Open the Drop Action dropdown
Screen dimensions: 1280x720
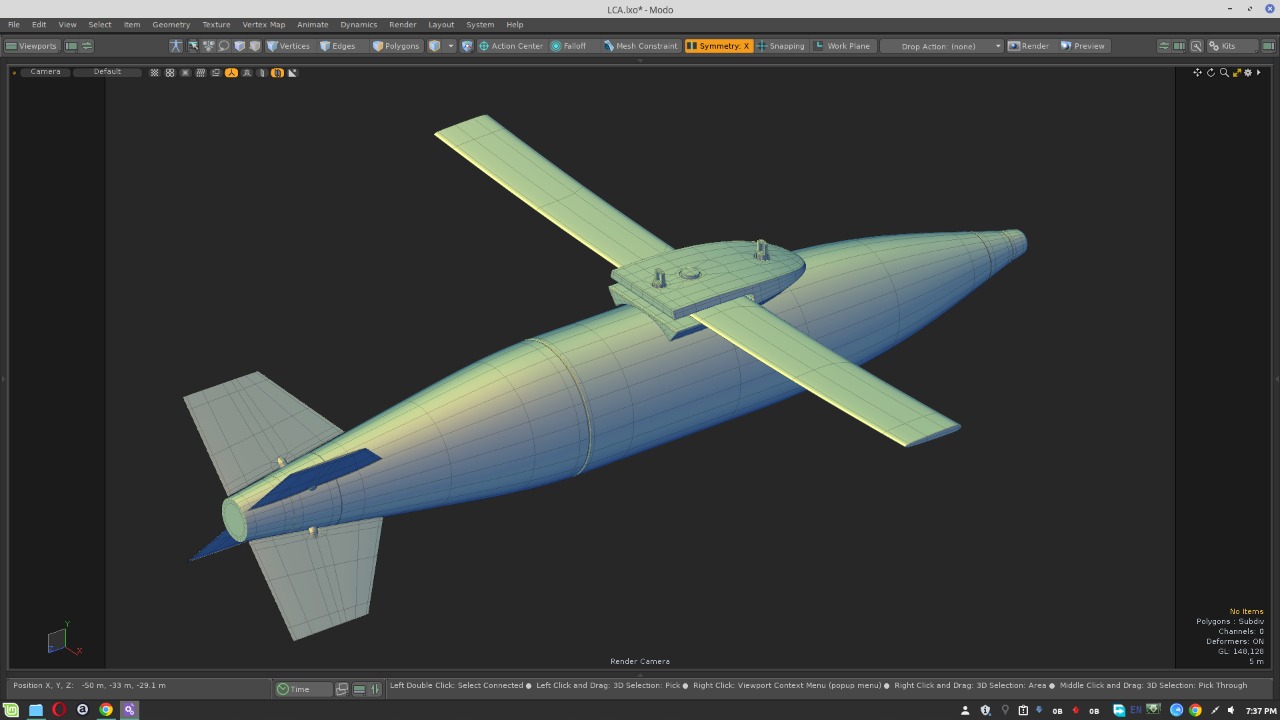coord(942,46)
